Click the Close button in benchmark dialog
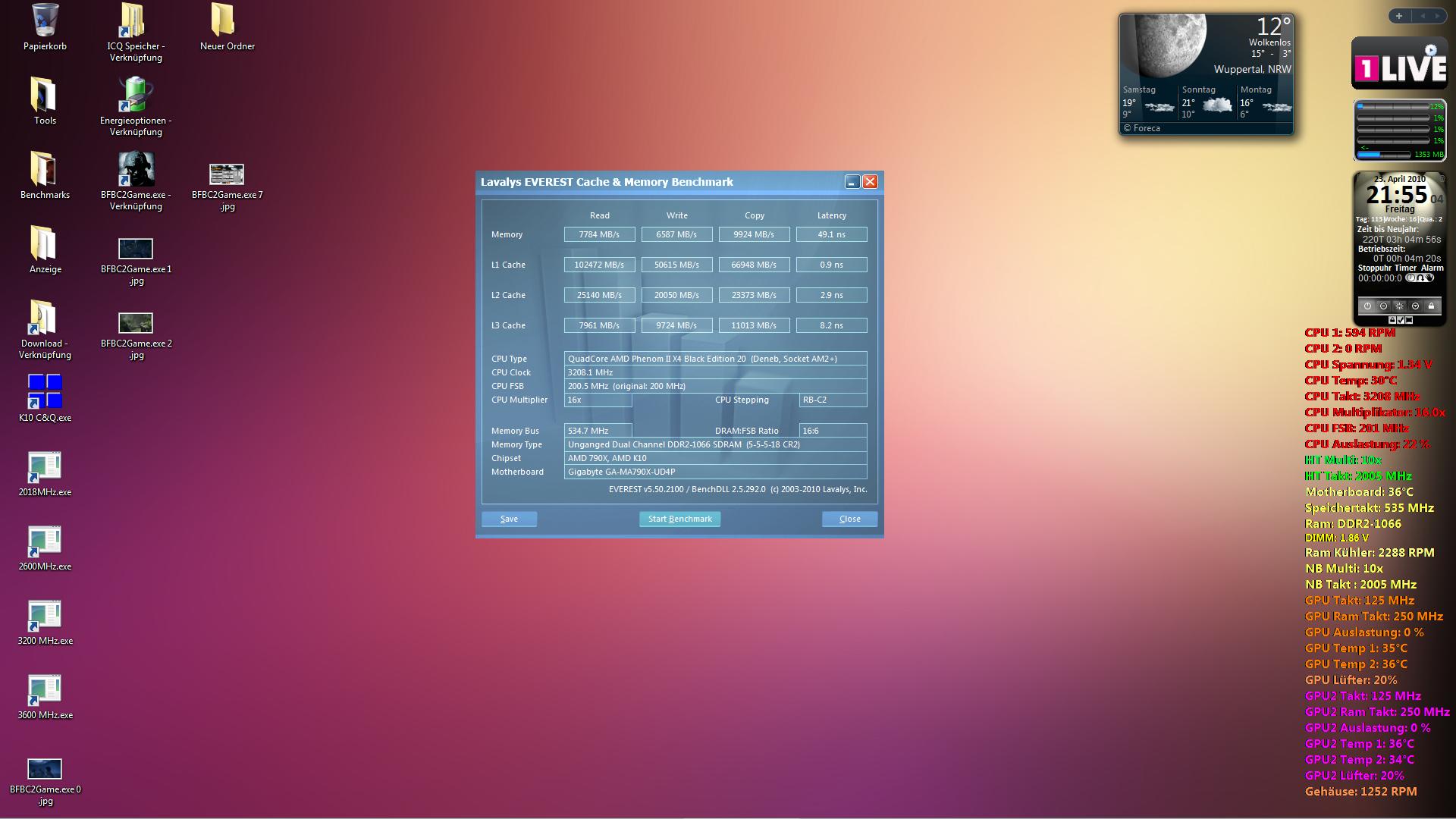Image resolution: width=1456 pixels, height=819 pixels. [849, 519]
